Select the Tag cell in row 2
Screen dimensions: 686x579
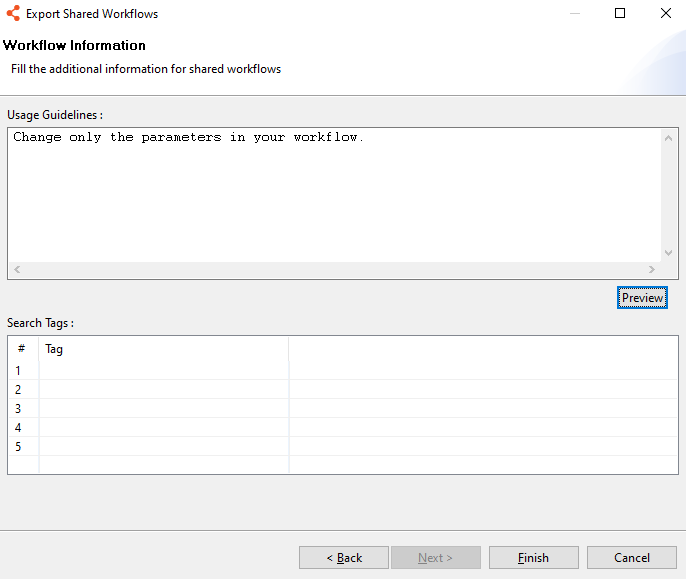[x=163, y=390]
